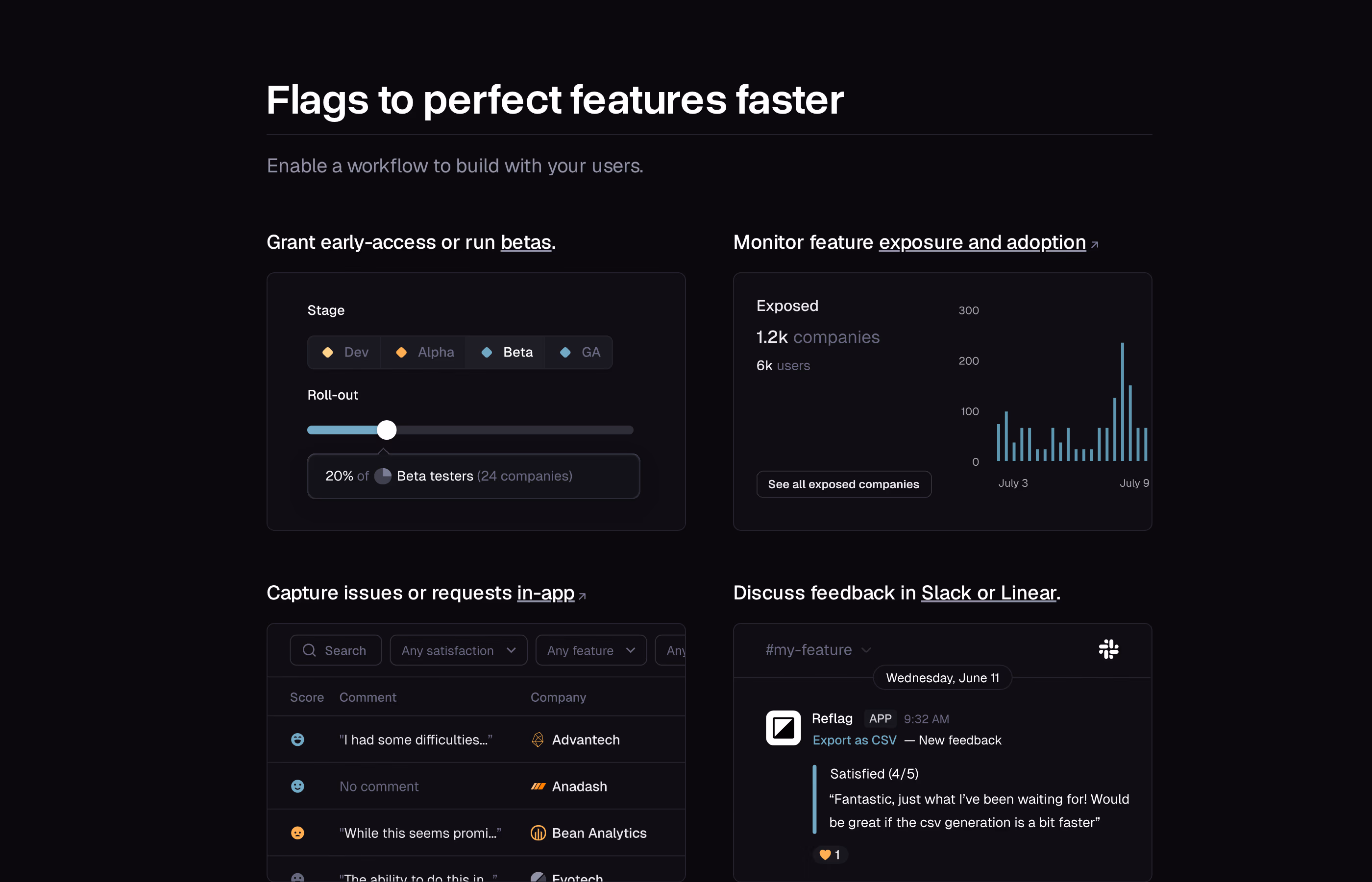Click the Advantech company name
This screenshot has width=1372, height=882.
(x=586, y=740)
